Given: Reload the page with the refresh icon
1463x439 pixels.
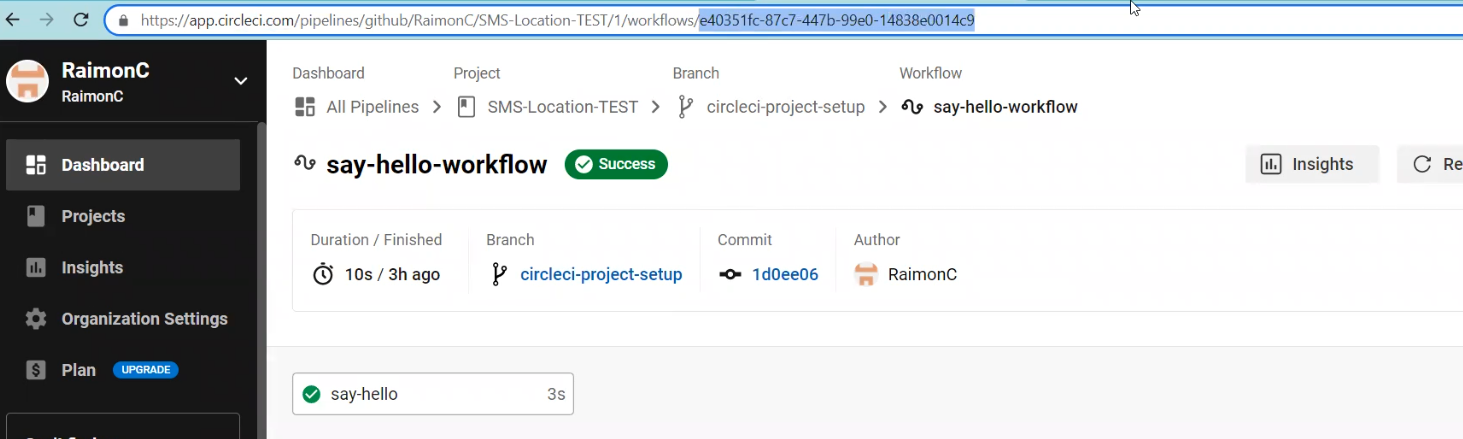Looking at the screenshot, I should point(81,20).
